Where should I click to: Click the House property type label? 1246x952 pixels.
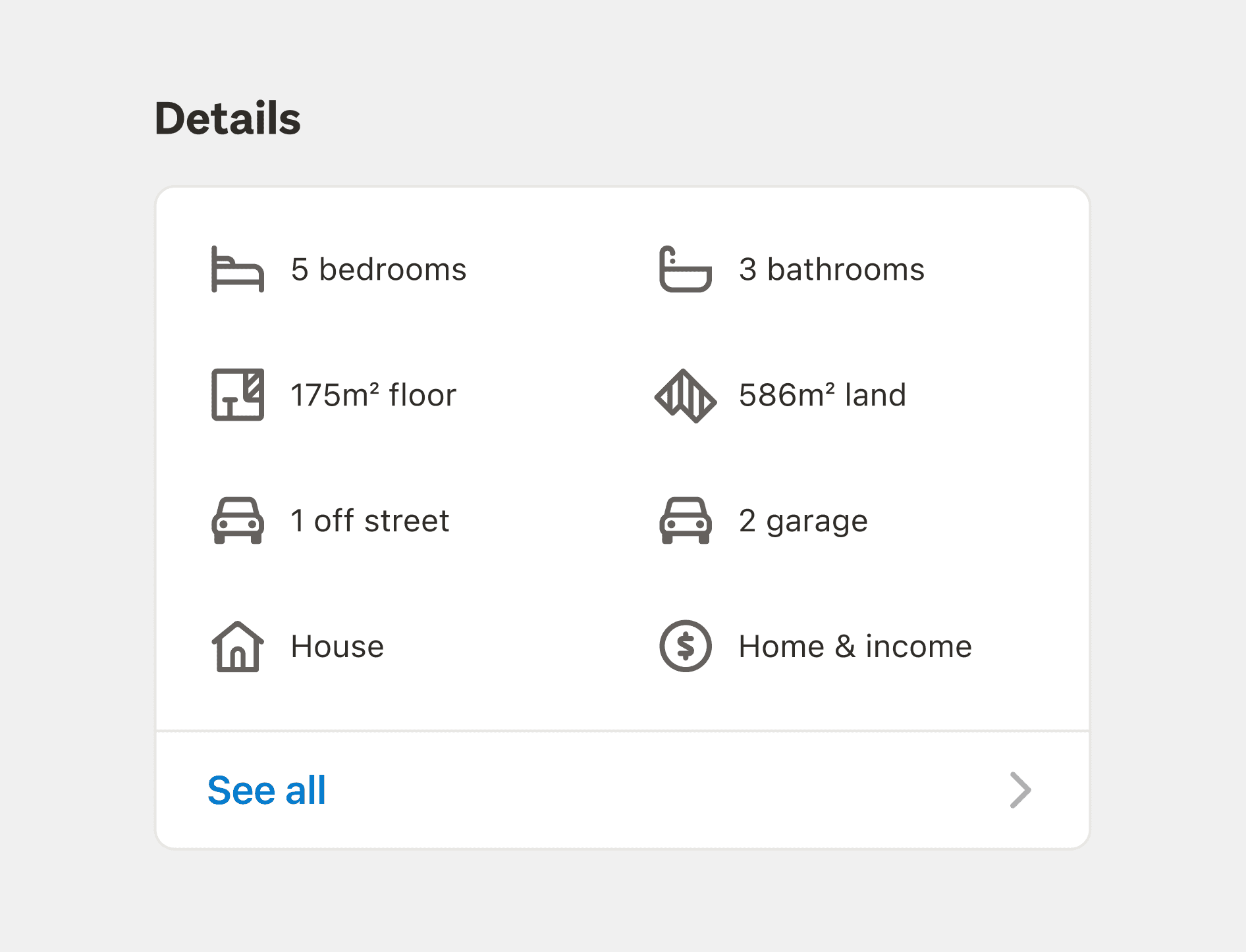[x=337, y=647]
